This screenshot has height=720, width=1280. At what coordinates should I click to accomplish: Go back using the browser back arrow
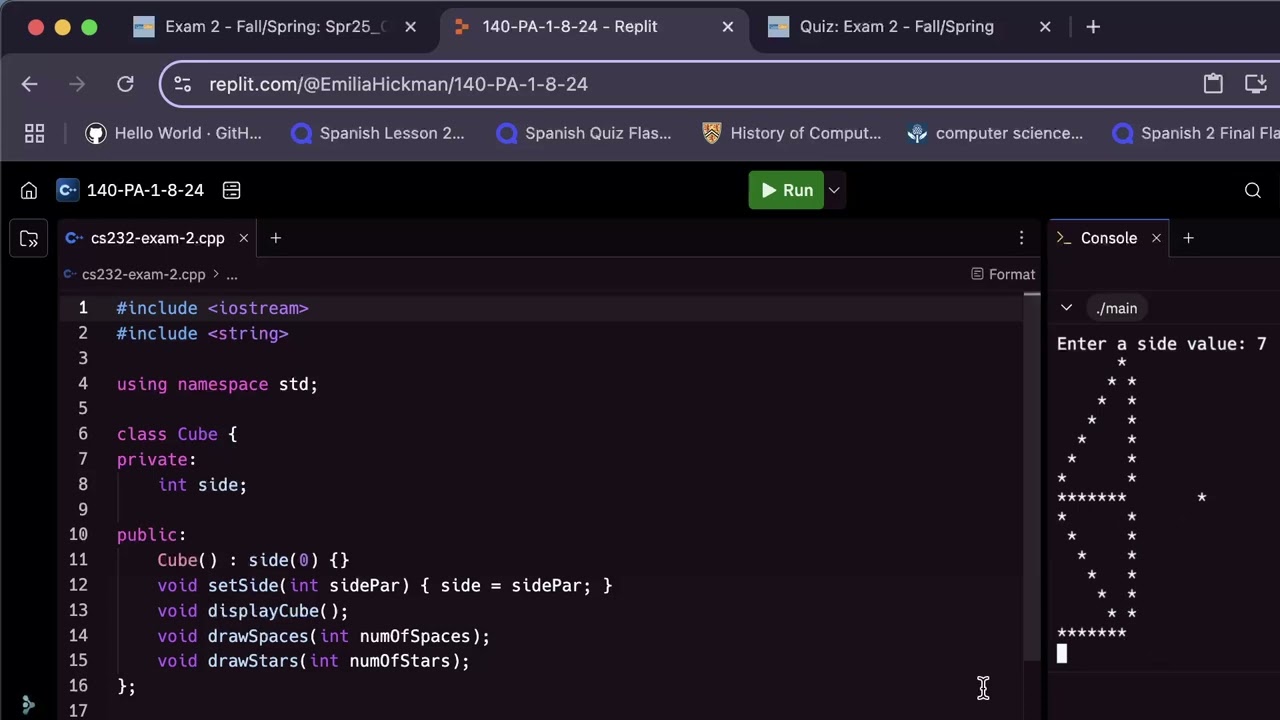point(29,84)
